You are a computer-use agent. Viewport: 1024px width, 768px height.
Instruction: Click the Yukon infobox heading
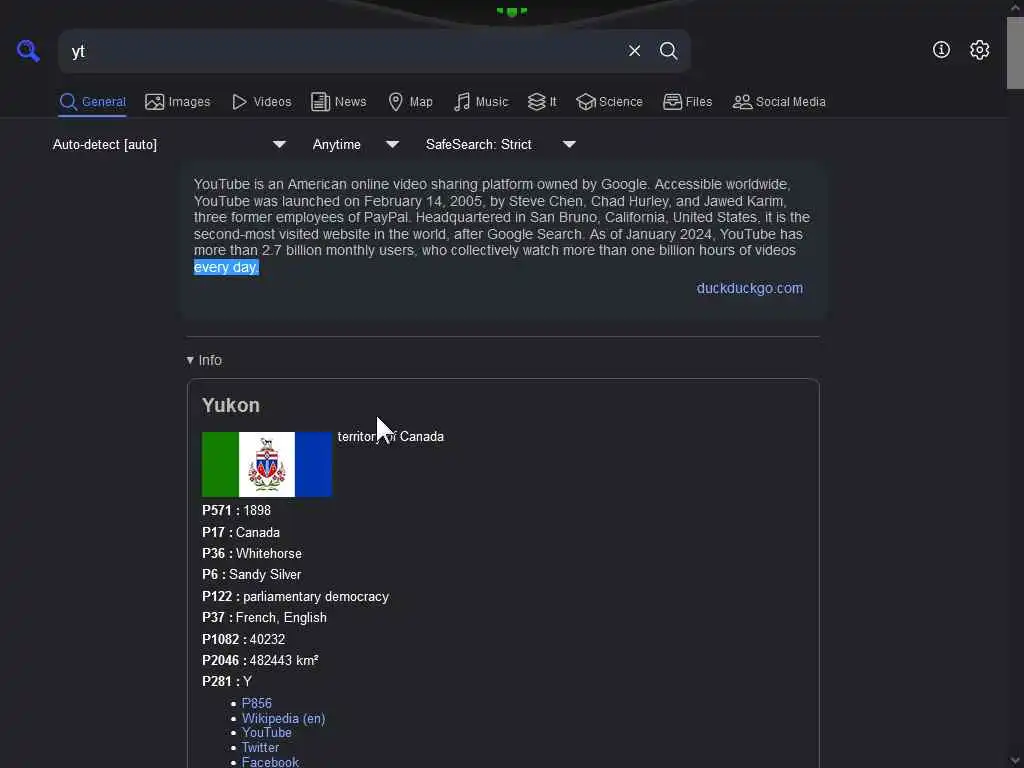231,406
